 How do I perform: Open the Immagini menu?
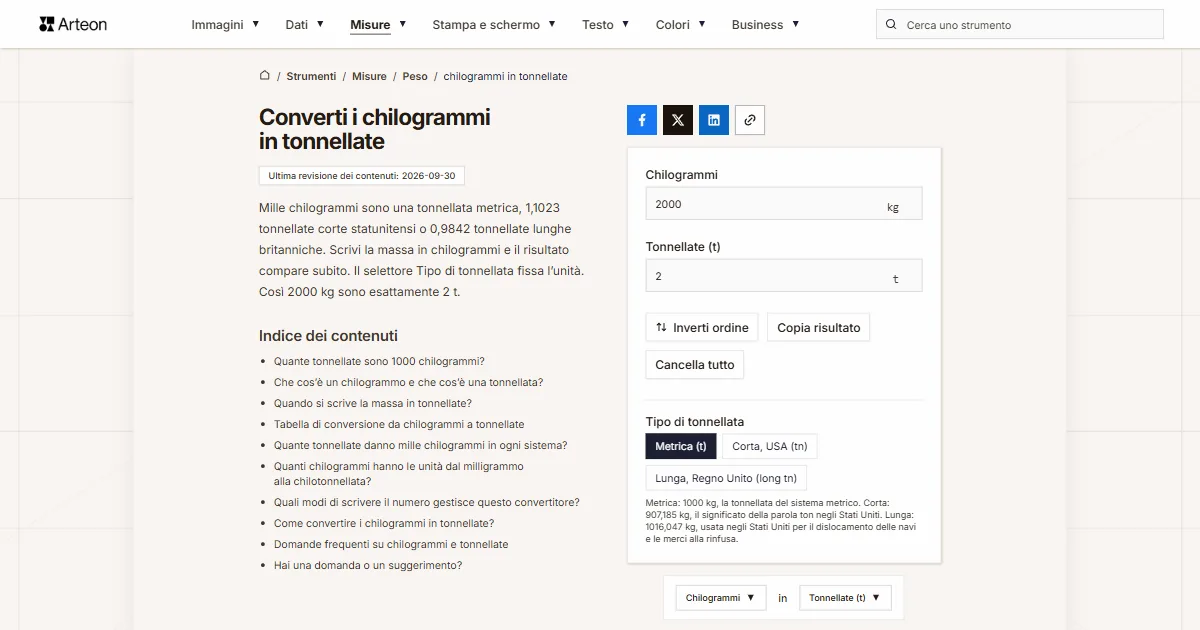[x=225, y=24]
